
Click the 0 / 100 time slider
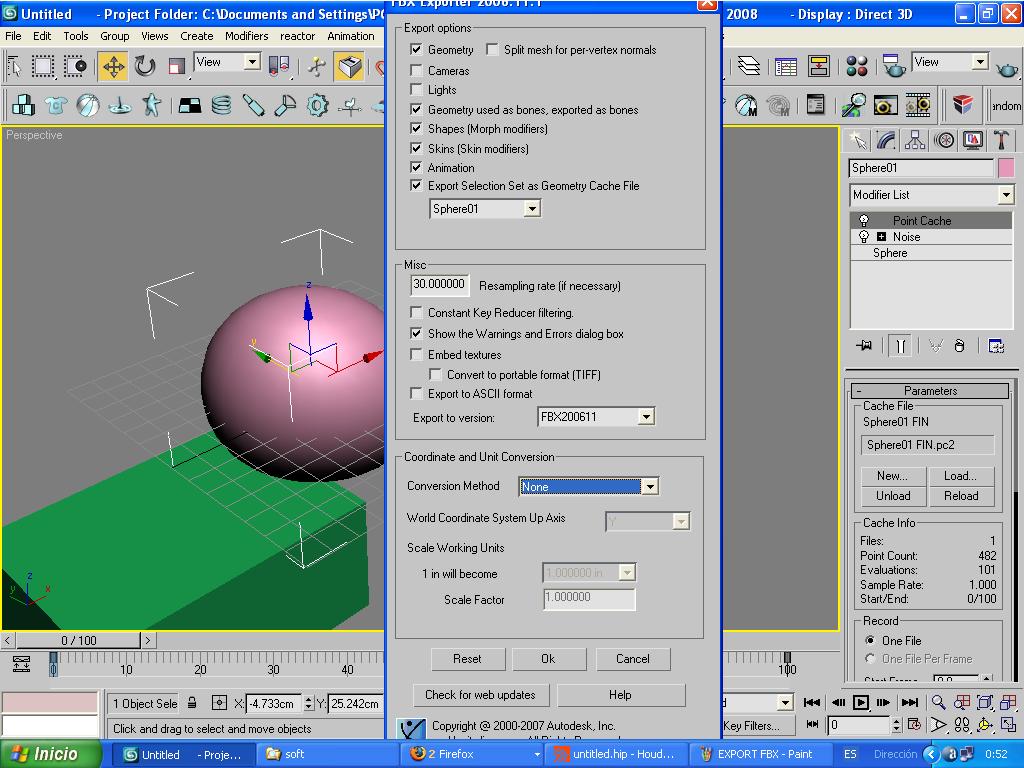[x=78, y=641]
